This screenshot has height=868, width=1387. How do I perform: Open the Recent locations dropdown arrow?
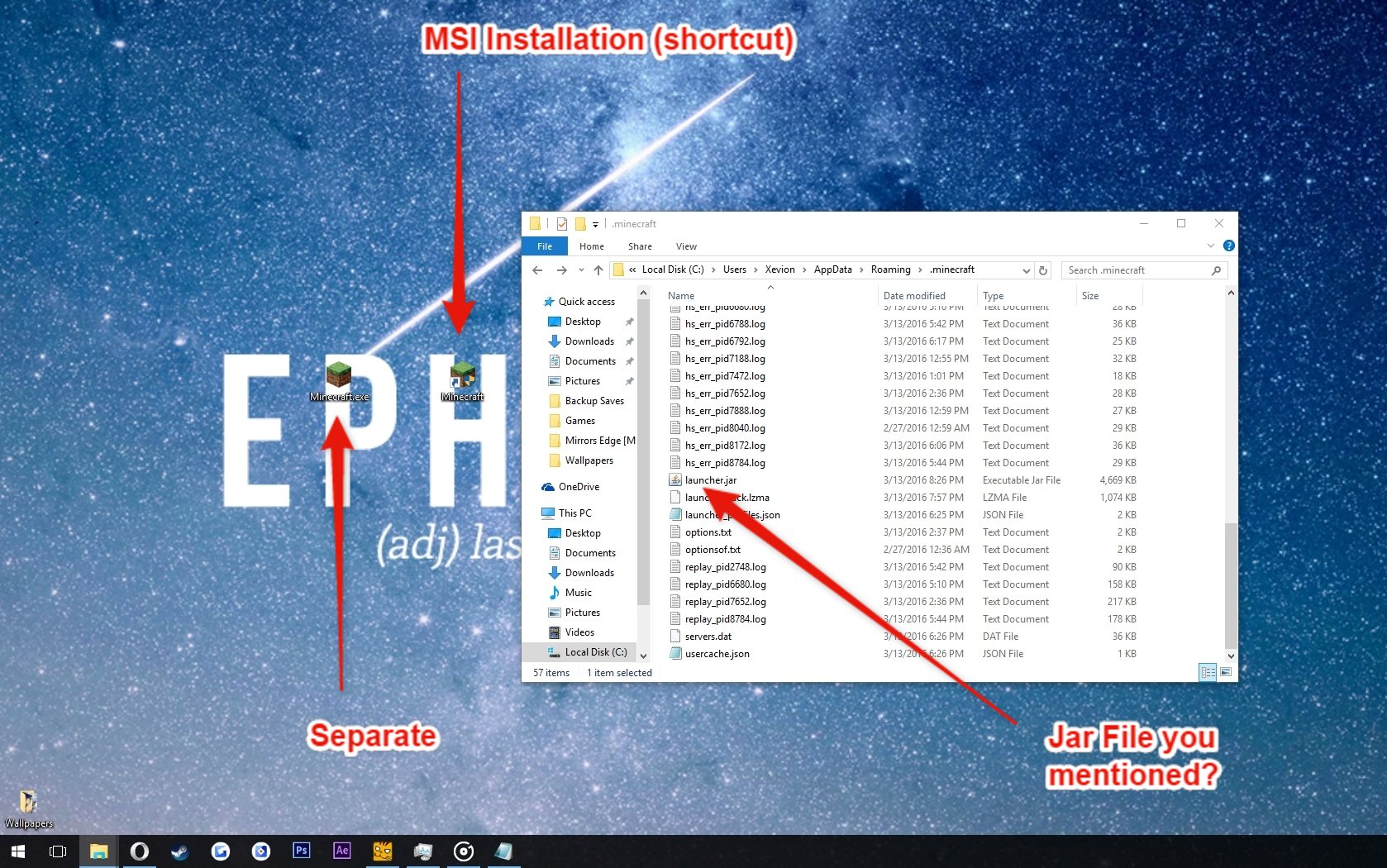(x=581, y=270)
